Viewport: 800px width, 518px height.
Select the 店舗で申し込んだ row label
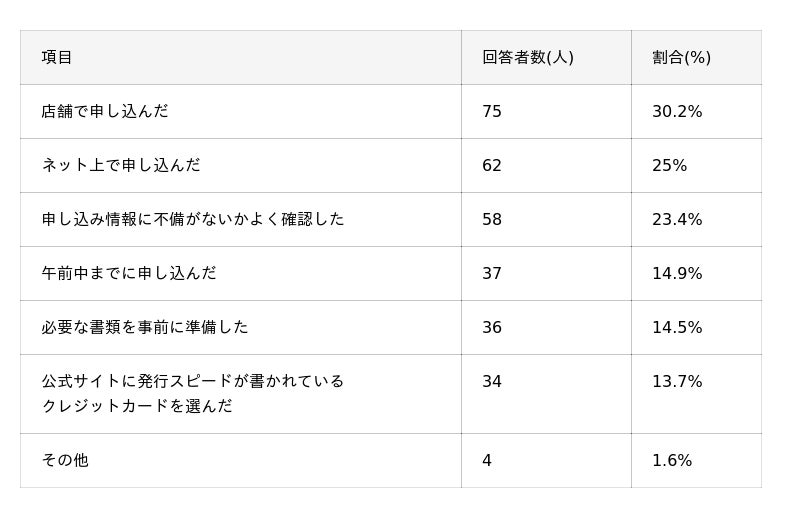(x=105, y=111)
